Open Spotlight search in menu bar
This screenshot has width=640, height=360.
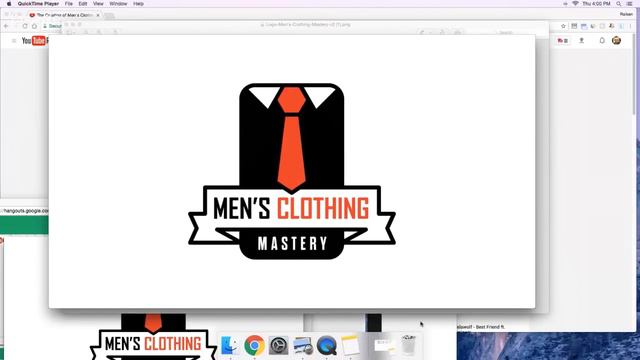[619, 4]
